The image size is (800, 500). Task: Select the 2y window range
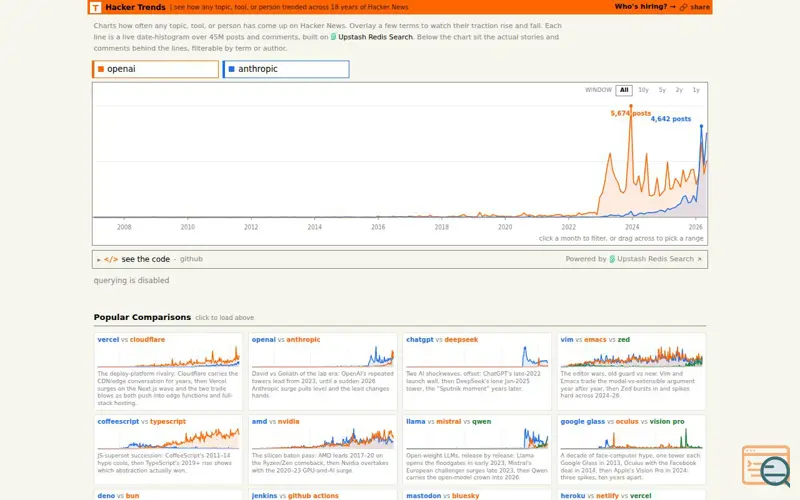[679, 90]
